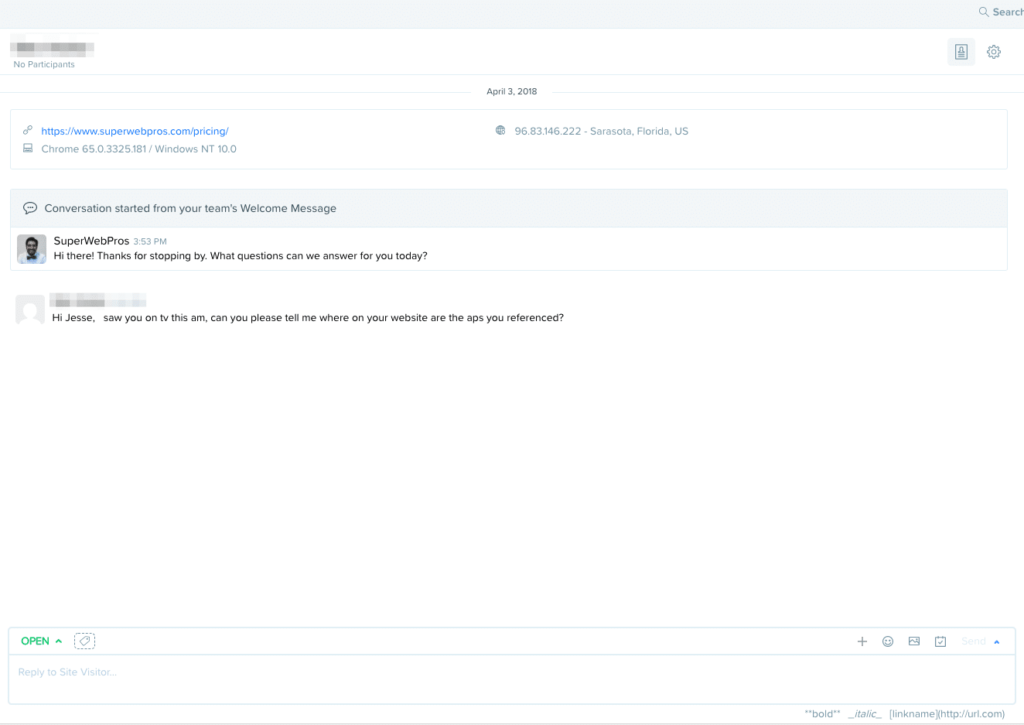Click the SuperWebPros sender name
The width and height of the screenshot is (1024, 725).
point(91,241)
